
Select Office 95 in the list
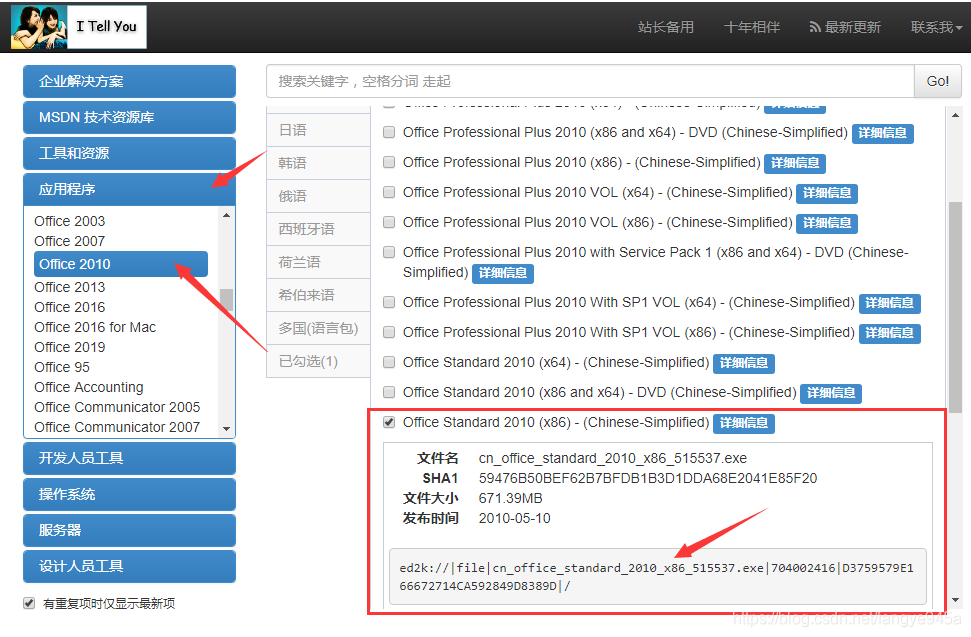tap(62, 367)
